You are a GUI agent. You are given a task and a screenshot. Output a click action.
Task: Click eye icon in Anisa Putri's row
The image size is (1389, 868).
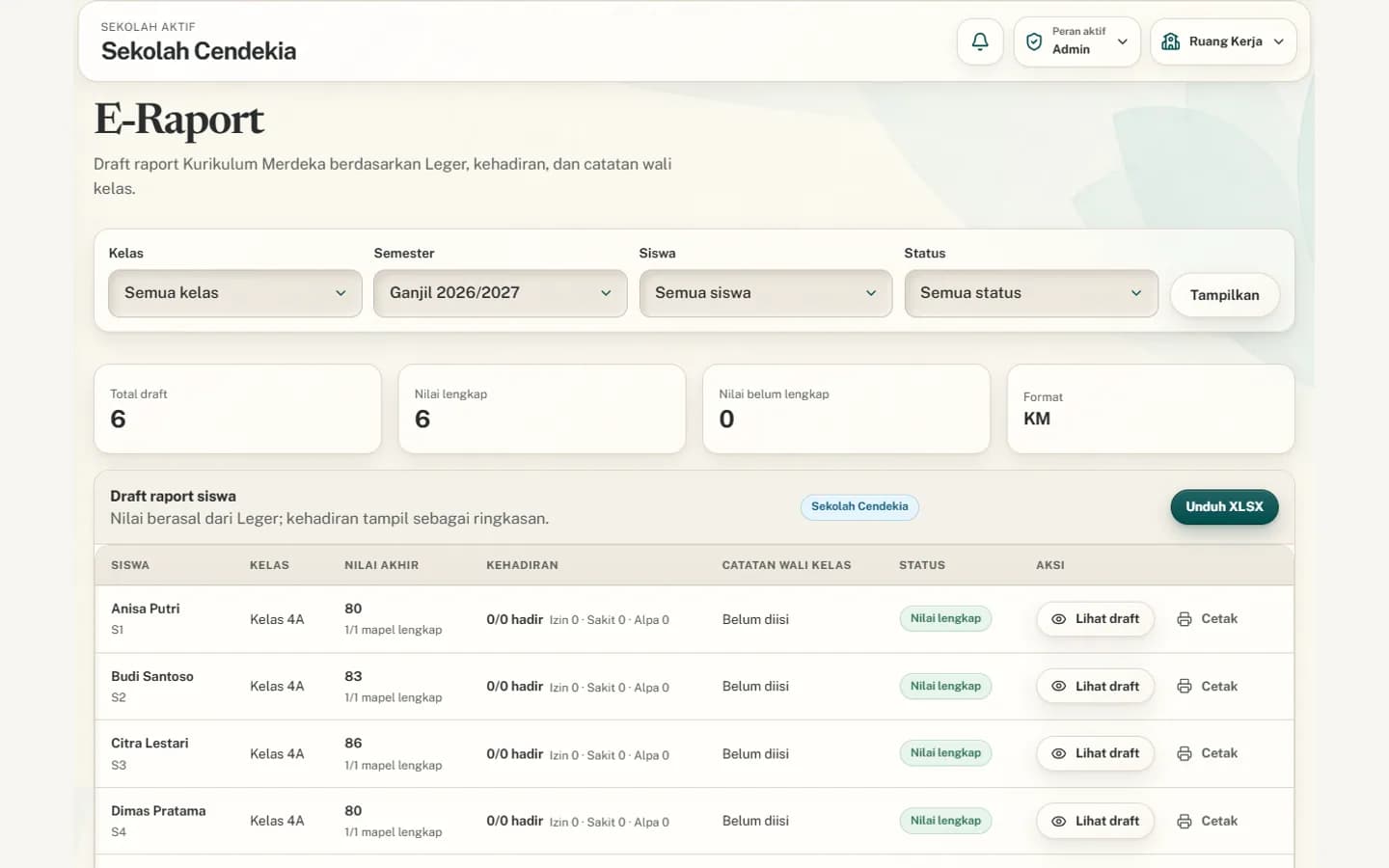pyautogui.click(x=1058, y=619)
